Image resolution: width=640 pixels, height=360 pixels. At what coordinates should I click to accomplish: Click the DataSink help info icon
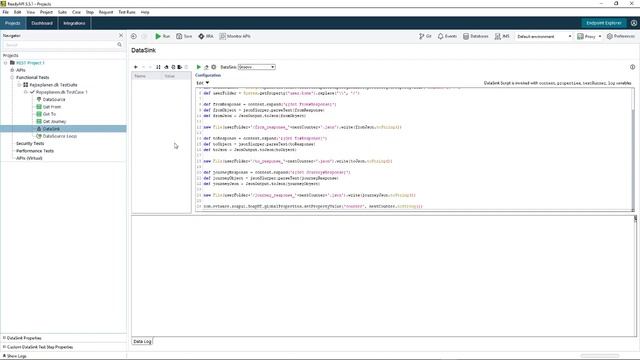coord(632,67)
